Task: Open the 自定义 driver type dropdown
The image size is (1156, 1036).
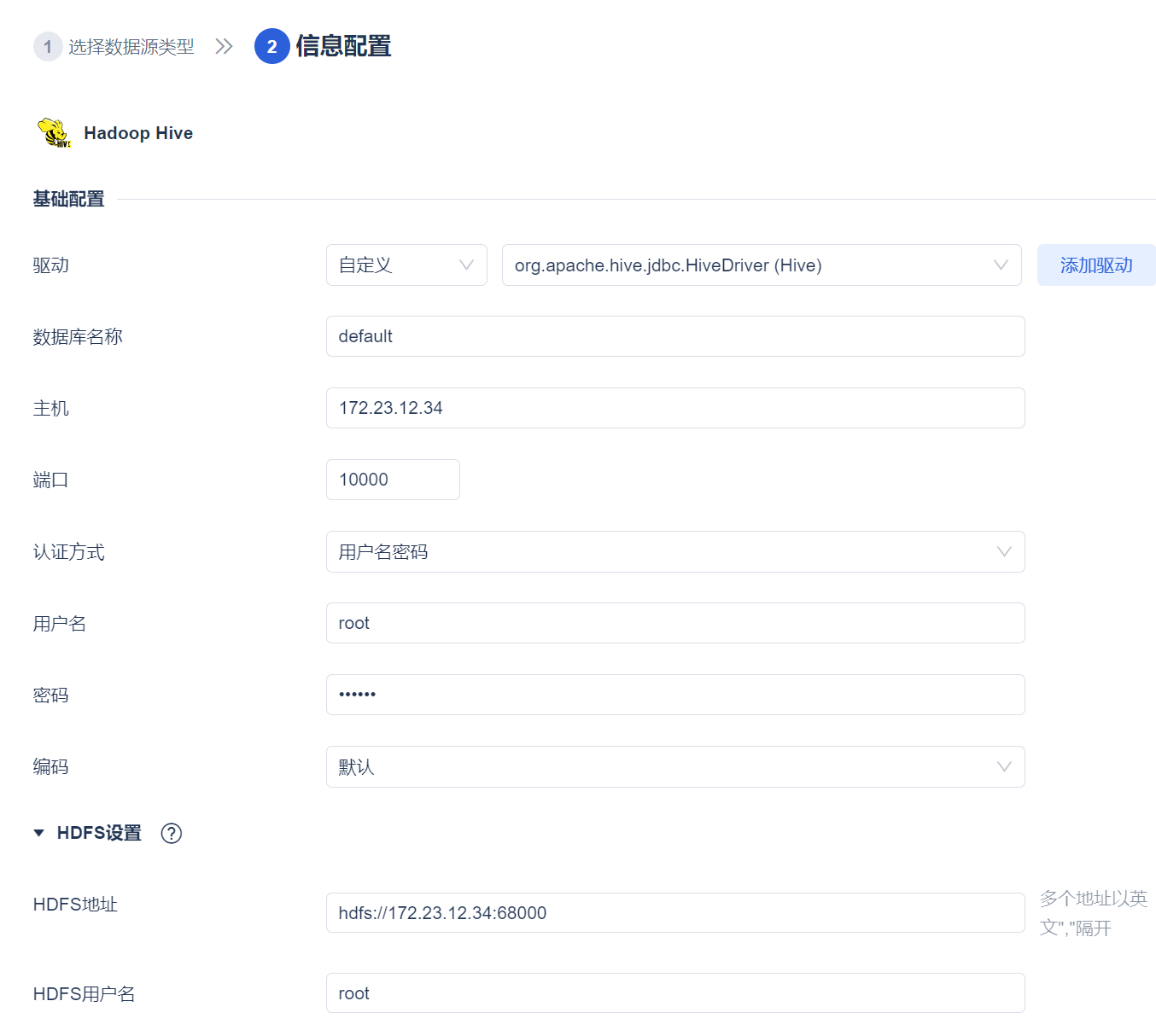Action: (x=406, y=265)
